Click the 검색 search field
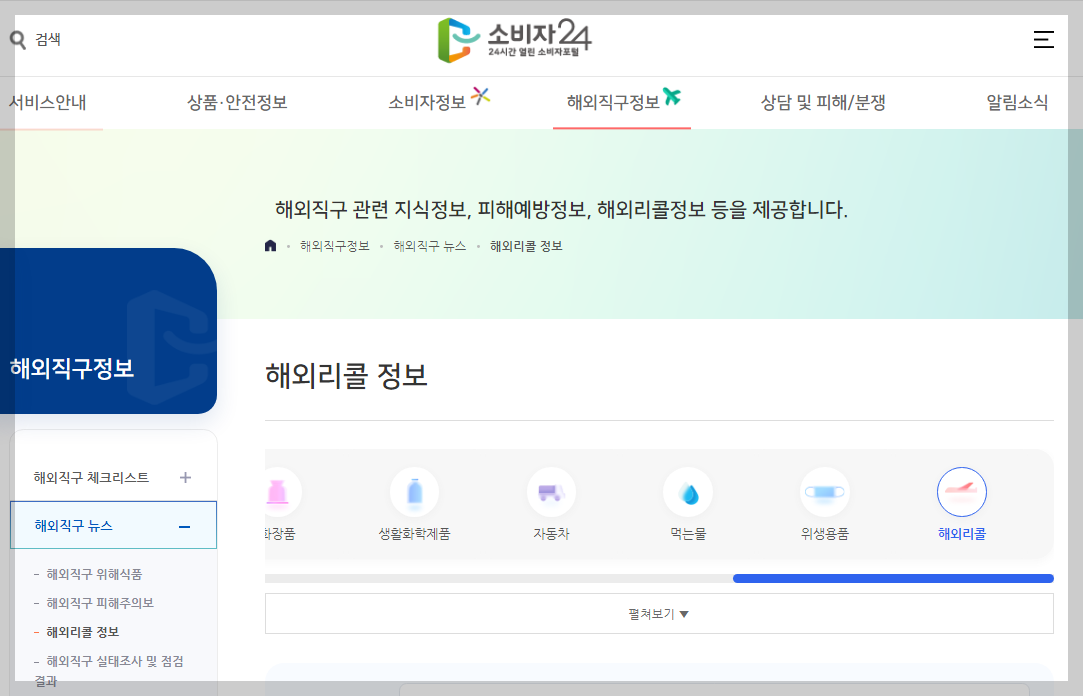This screenshot has width=1083, height=696. pos(48,39)
